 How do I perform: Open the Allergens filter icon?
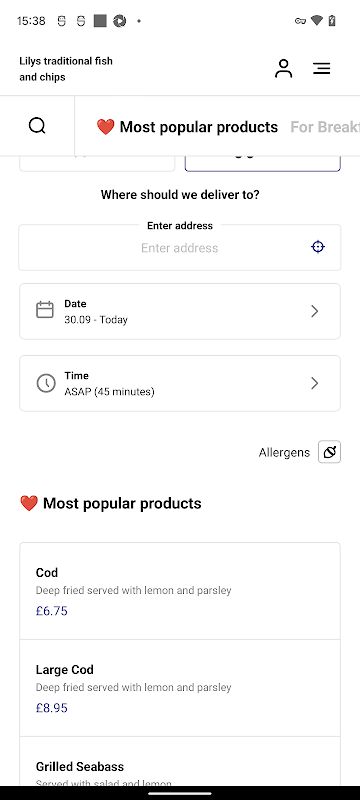(x=329, y=452)
